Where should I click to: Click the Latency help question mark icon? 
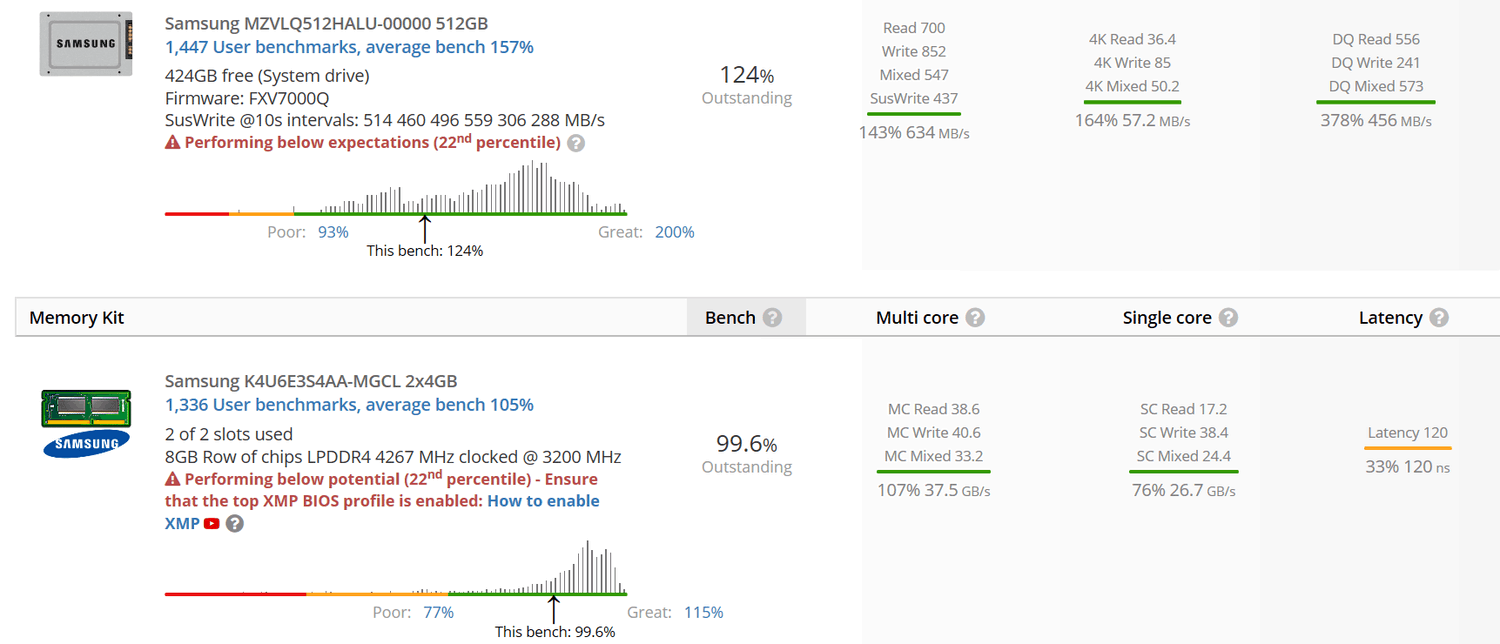point(1439,317)
